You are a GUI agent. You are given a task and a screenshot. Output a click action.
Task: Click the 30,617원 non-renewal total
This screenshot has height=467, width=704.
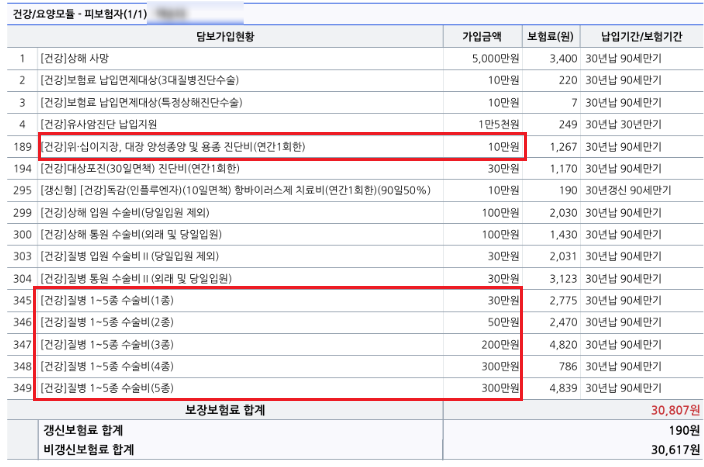click(675, 449)
